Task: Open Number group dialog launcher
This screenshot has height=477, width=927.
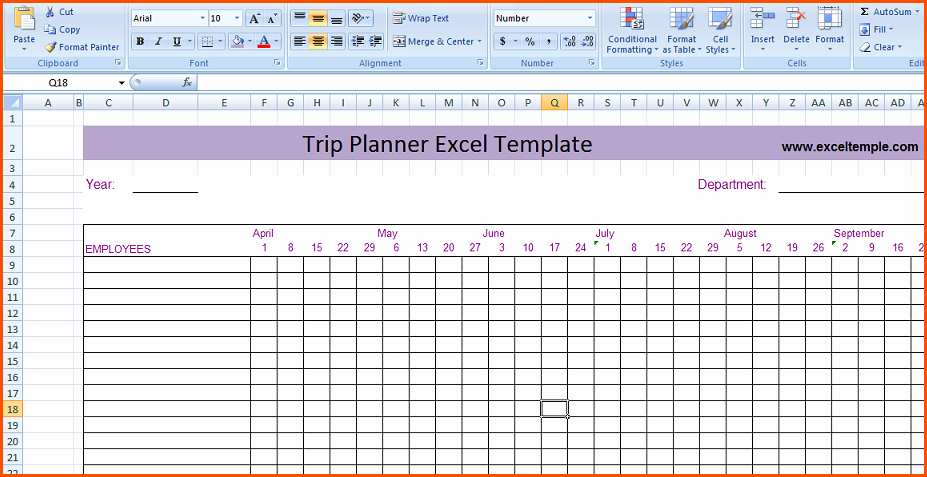Action: [591, 62]
